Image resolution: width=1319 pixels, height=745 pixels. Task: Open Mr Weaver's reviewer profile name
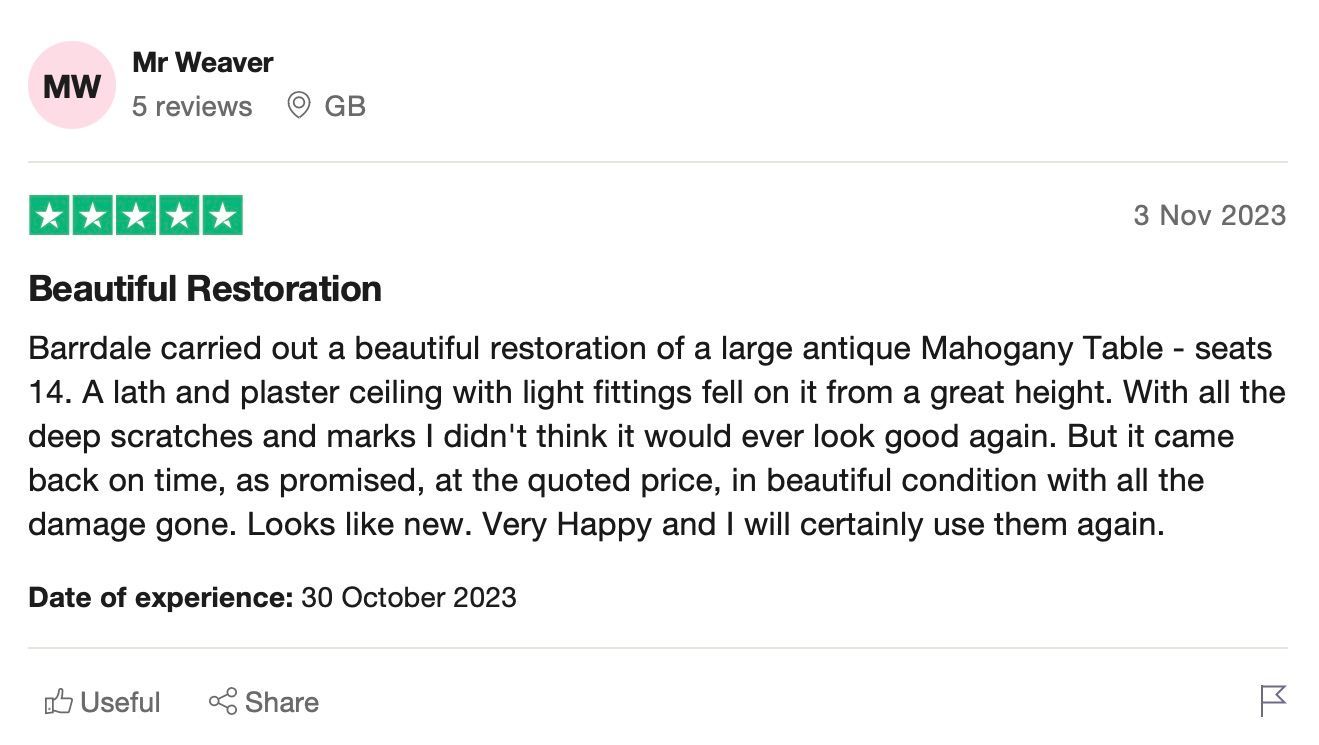coord(202,62)
